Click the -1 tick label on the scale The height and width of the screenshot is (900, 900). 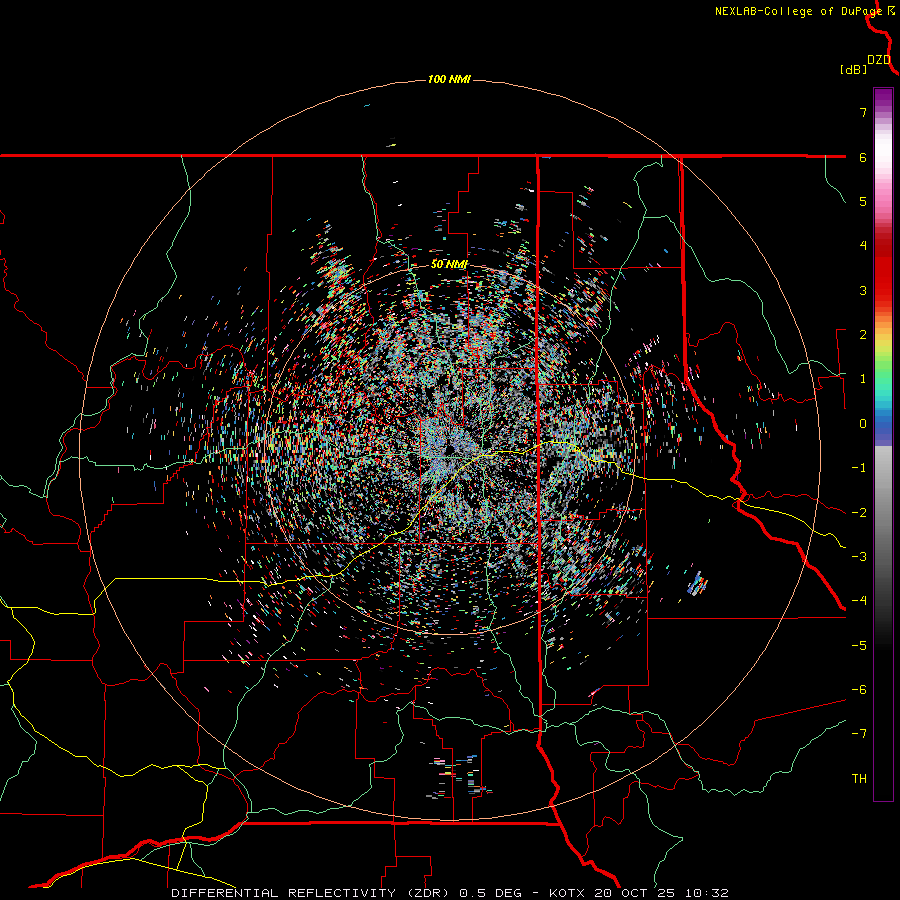[x=859, y=468]
